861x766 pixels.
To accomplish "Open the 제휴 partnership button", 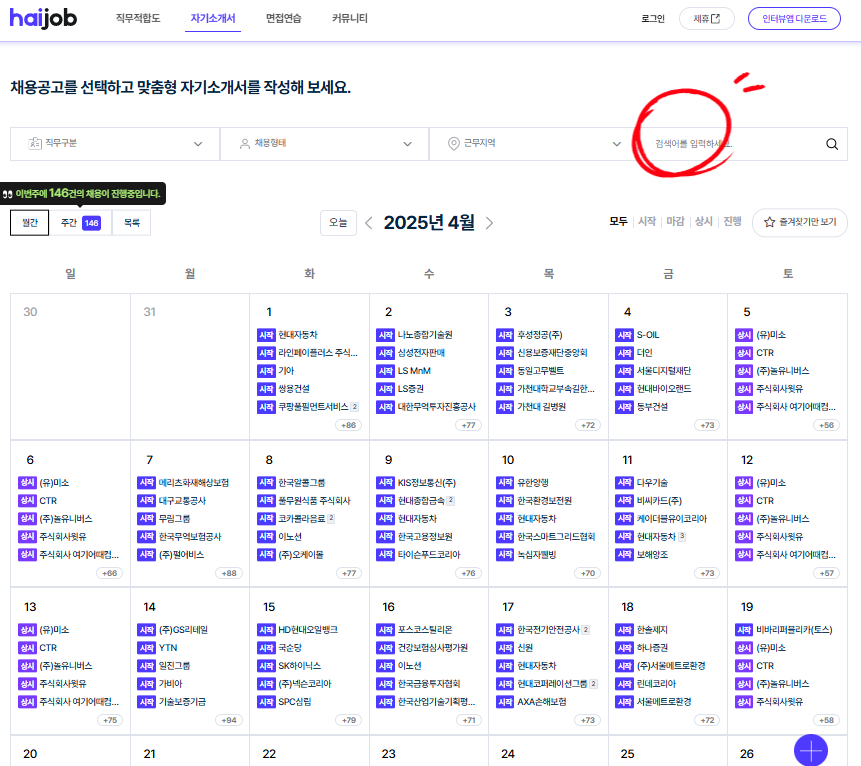I will pos(707,19).
